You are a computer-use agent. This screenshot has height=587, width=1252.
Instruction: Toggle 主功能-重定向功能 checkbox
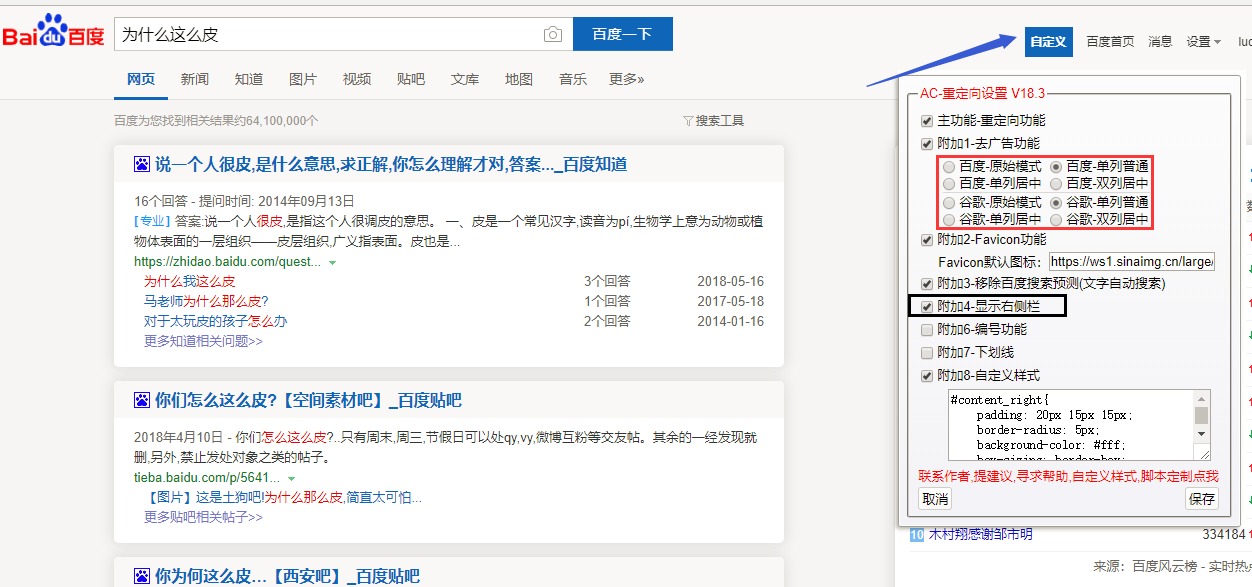927,121
